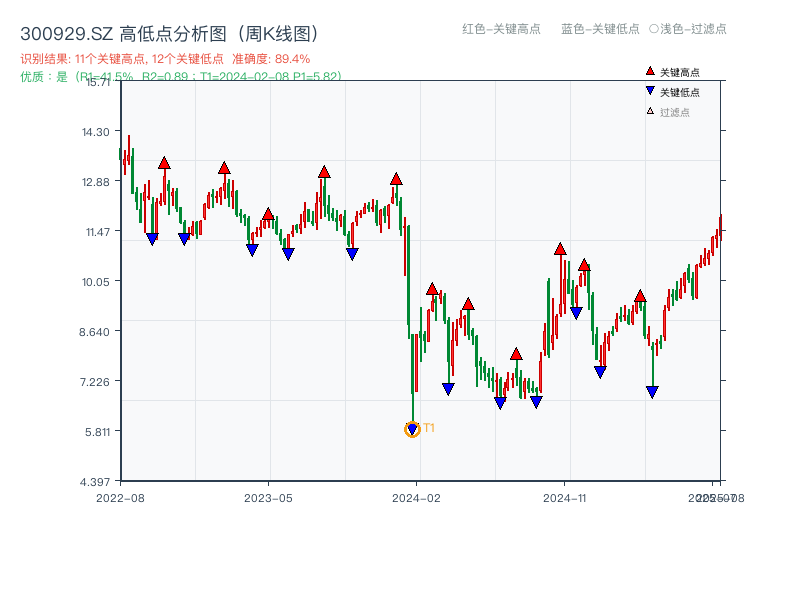800x600 pixels.
Task: Click the 2024-02 date label on x-axis
Action: (x=416, y=497)
